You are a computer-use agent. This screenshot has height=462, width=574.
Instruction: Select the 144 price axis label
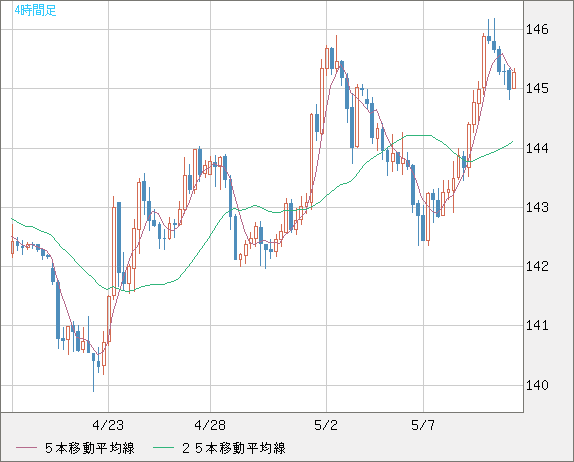click(x=537, y=148)
